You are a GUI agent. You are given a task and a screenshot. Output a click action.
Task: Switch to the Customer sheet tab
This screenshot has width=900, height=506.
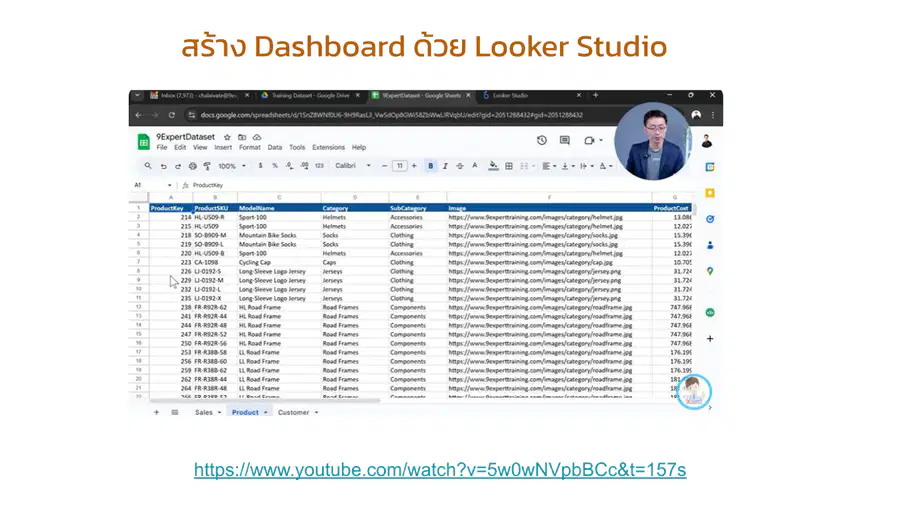(x=293, y=412)
